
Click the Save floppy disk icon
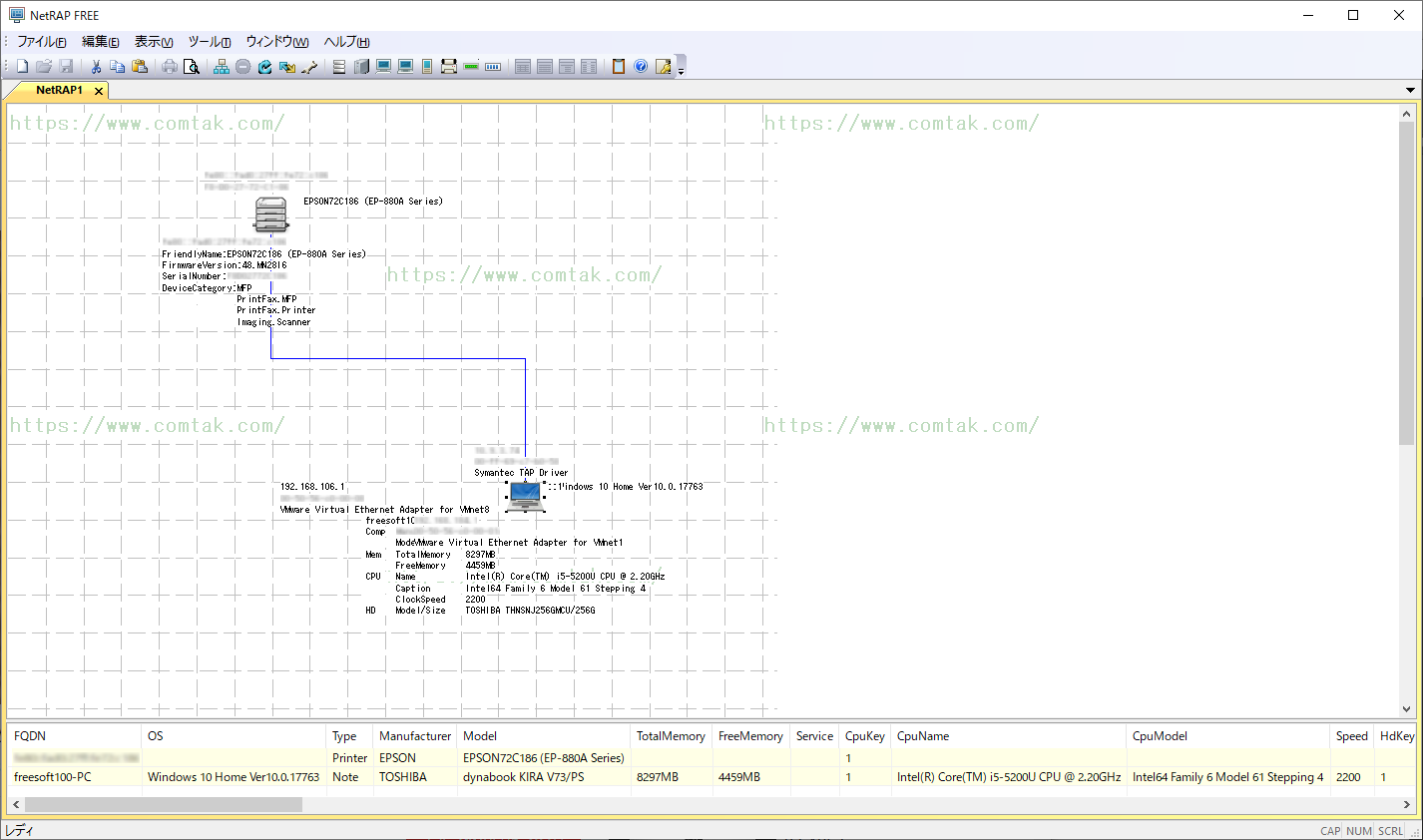click(x=66, y=66)
